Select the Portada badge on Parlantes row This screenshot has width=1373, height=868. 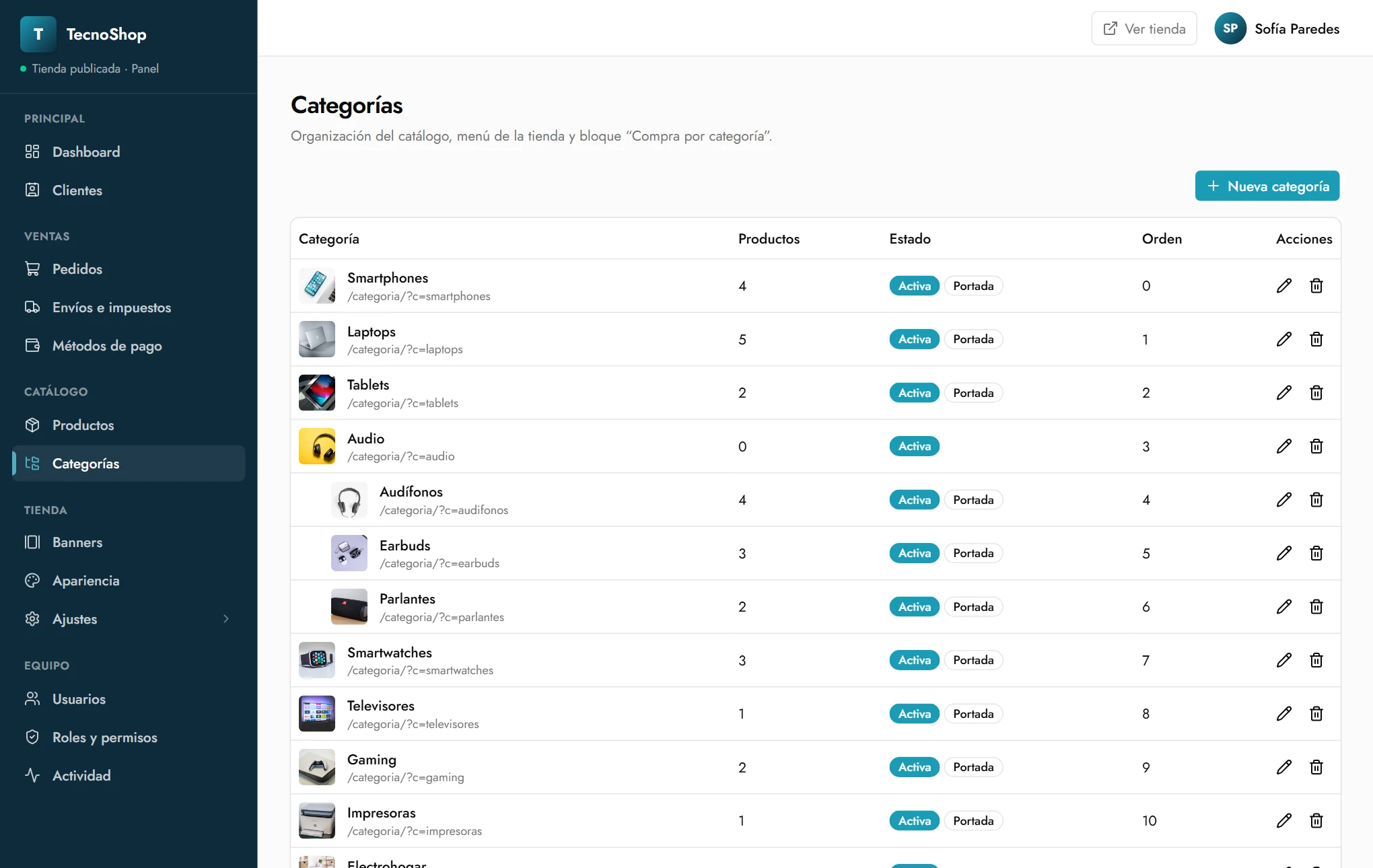973,607
